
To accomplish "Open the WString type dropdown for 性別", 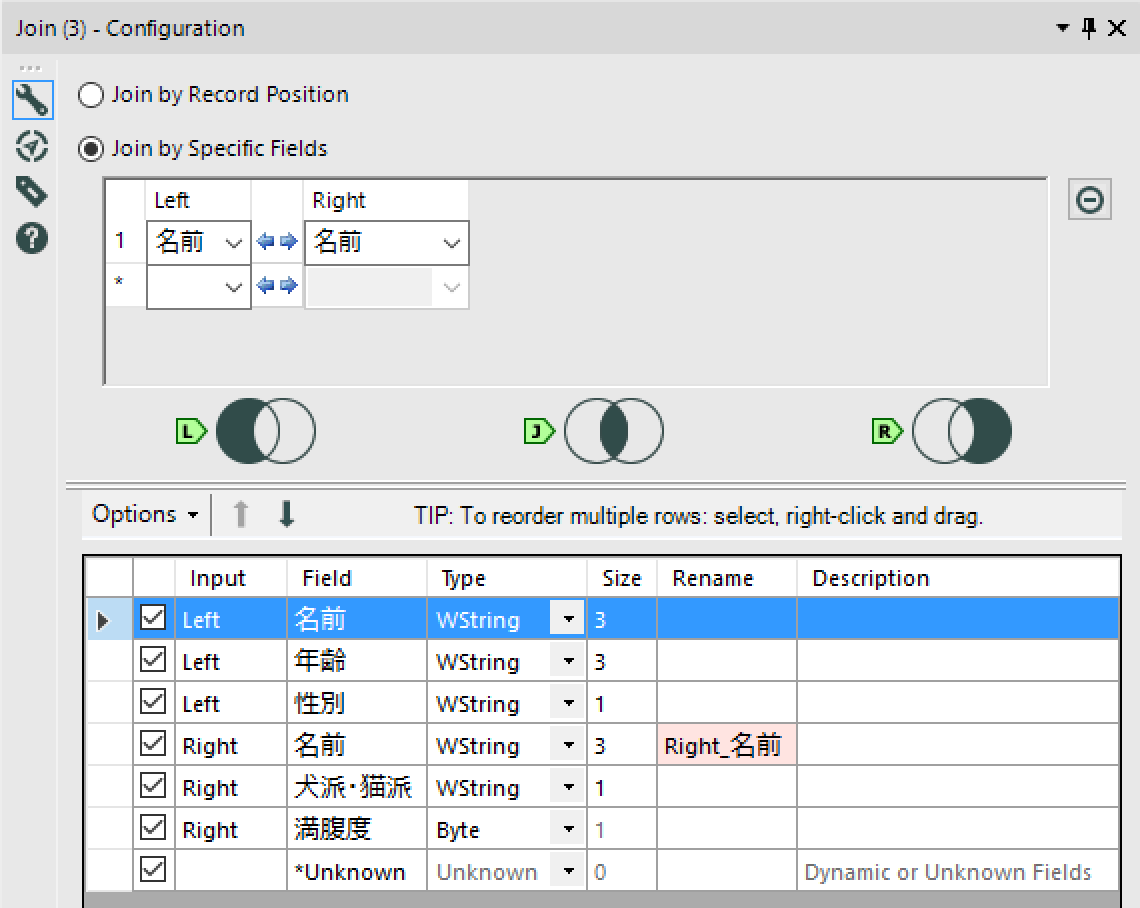I will pos(566,703).
